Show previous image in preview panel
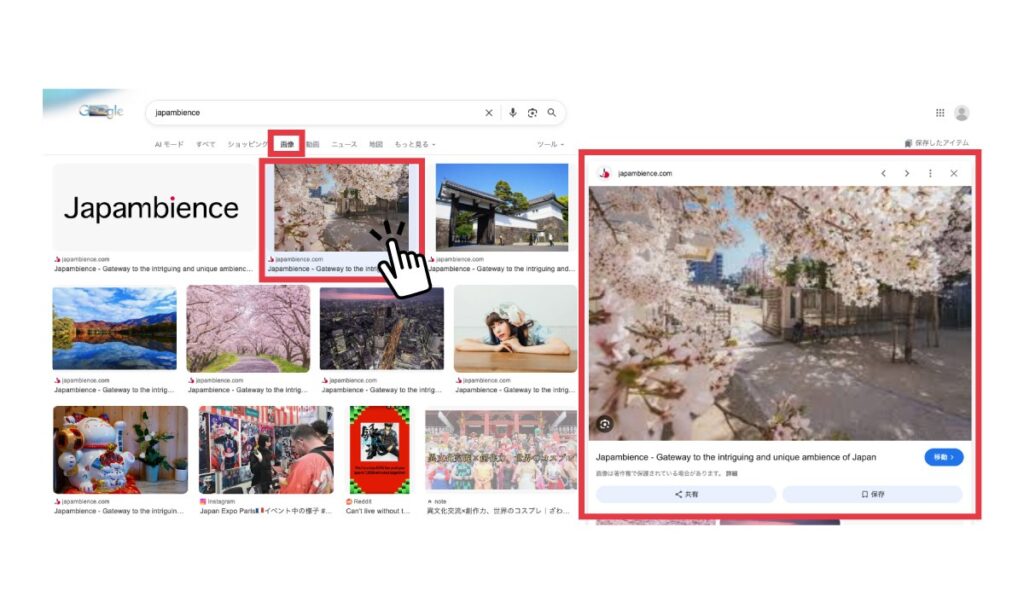1024x614 pixels. click(883, 173)
